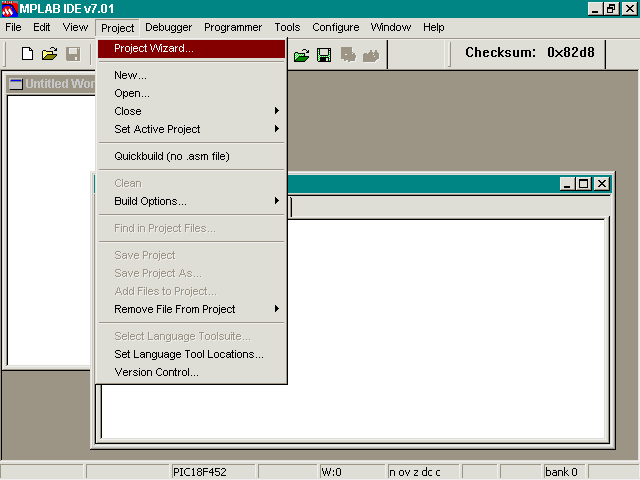Click W:0 in the status bar
Viewport: 640px width, 480px height.
[x=352, y=472]
